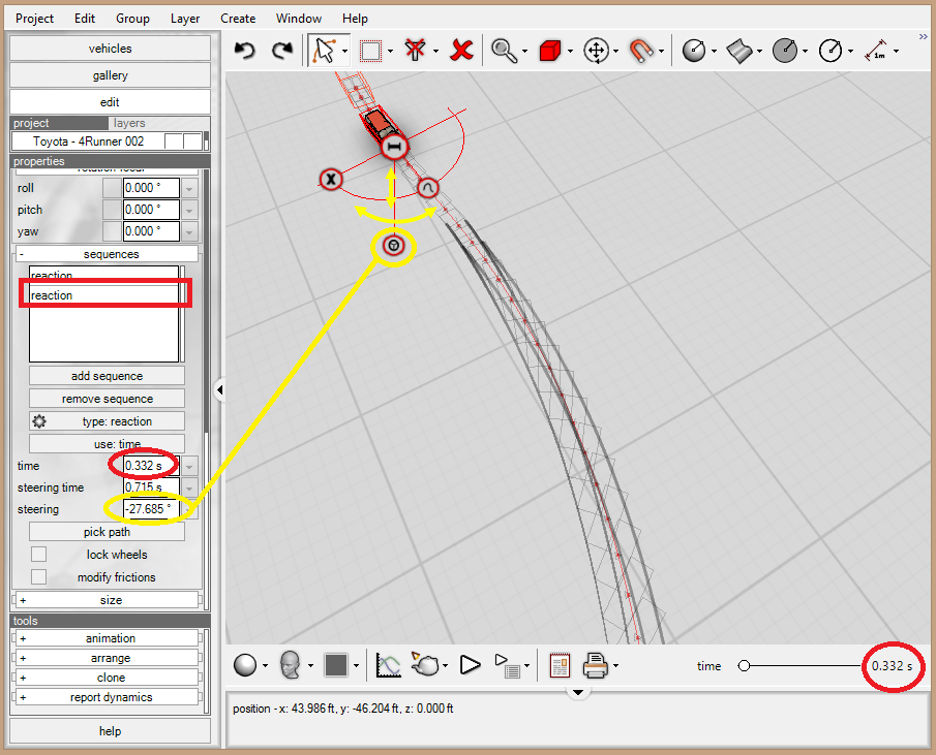Click the dark gray color swatch

click(335, 665)
